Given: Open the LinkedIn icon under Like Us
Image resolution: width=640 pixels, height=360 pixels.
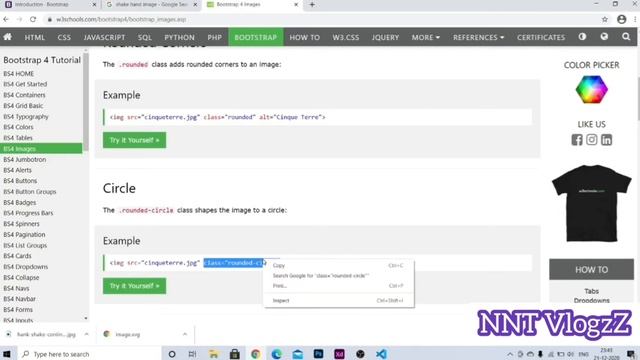Looking at the screenshot, I should [607, 140].
